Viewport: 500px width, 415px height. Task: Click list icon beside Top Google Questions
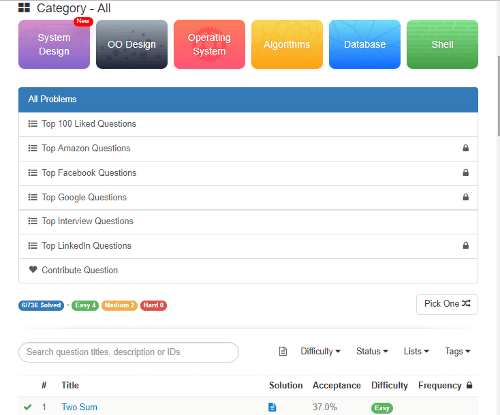coord(33,197)
